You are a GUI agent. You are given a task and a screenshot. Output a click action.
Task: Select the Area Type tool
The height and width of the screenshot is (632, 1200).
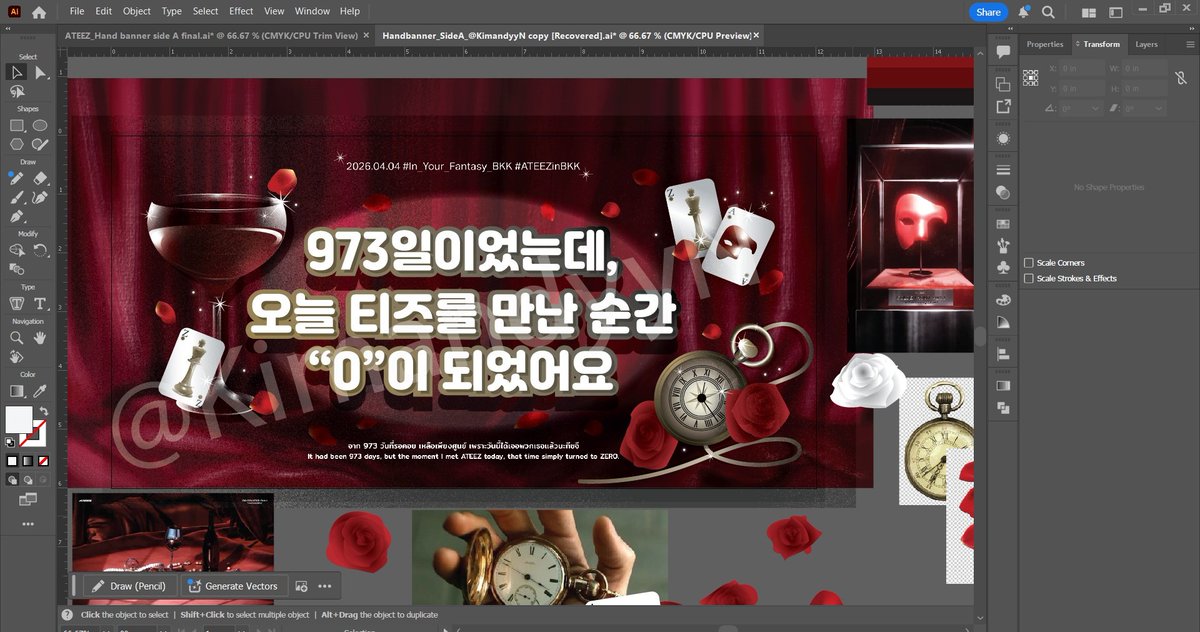(16, 303)
